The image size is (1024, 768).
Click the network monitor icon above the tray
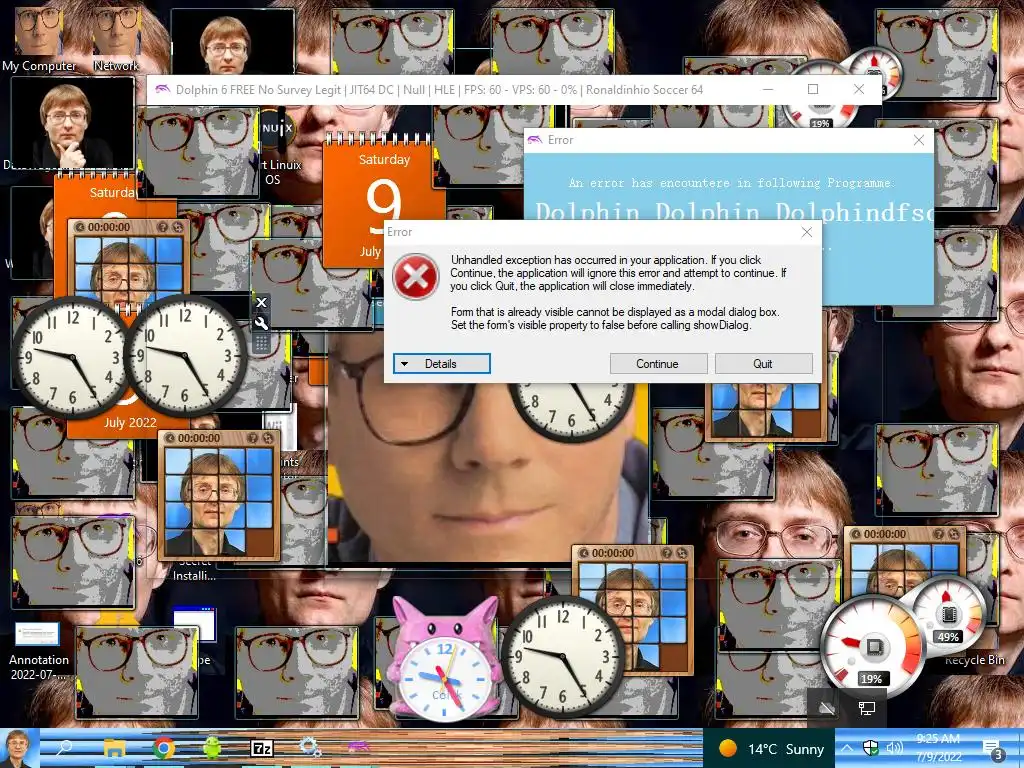click(x=867, y=708)
